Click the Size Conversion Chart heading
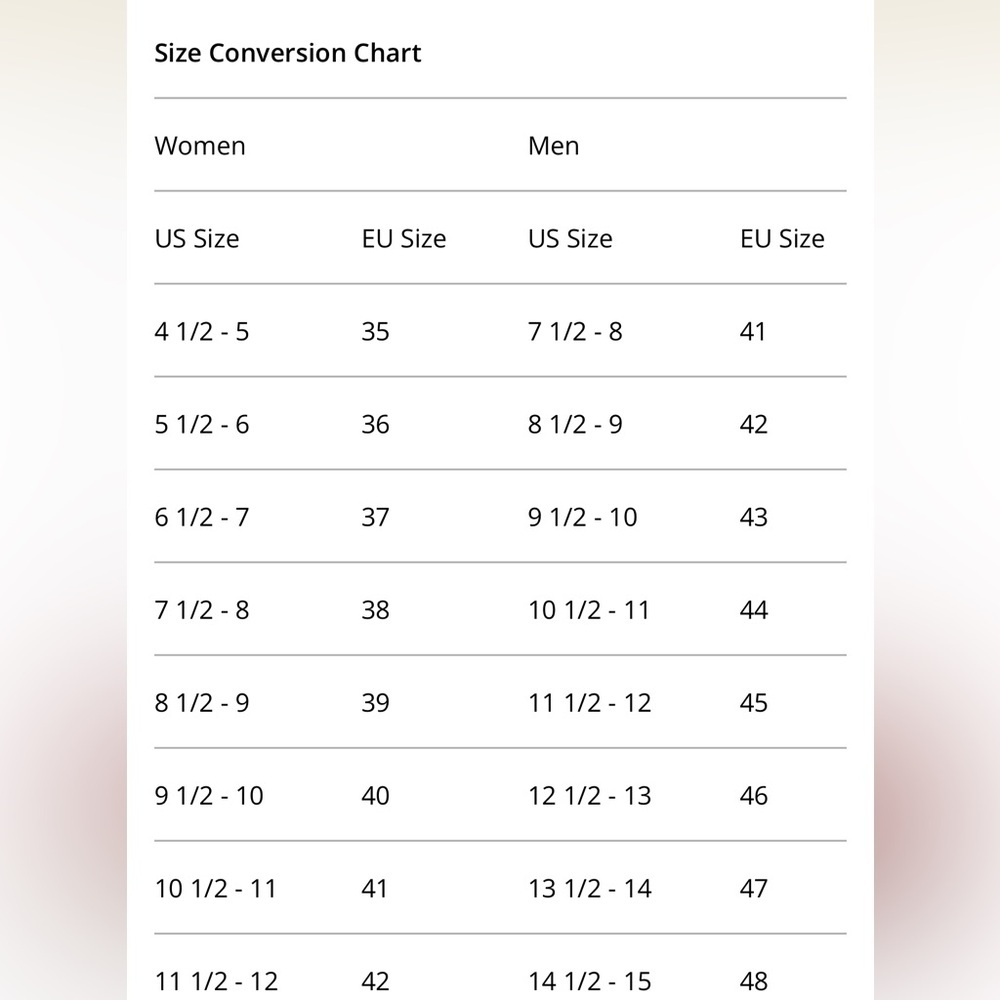1000x1000 pixels. (x=288, y=53)
